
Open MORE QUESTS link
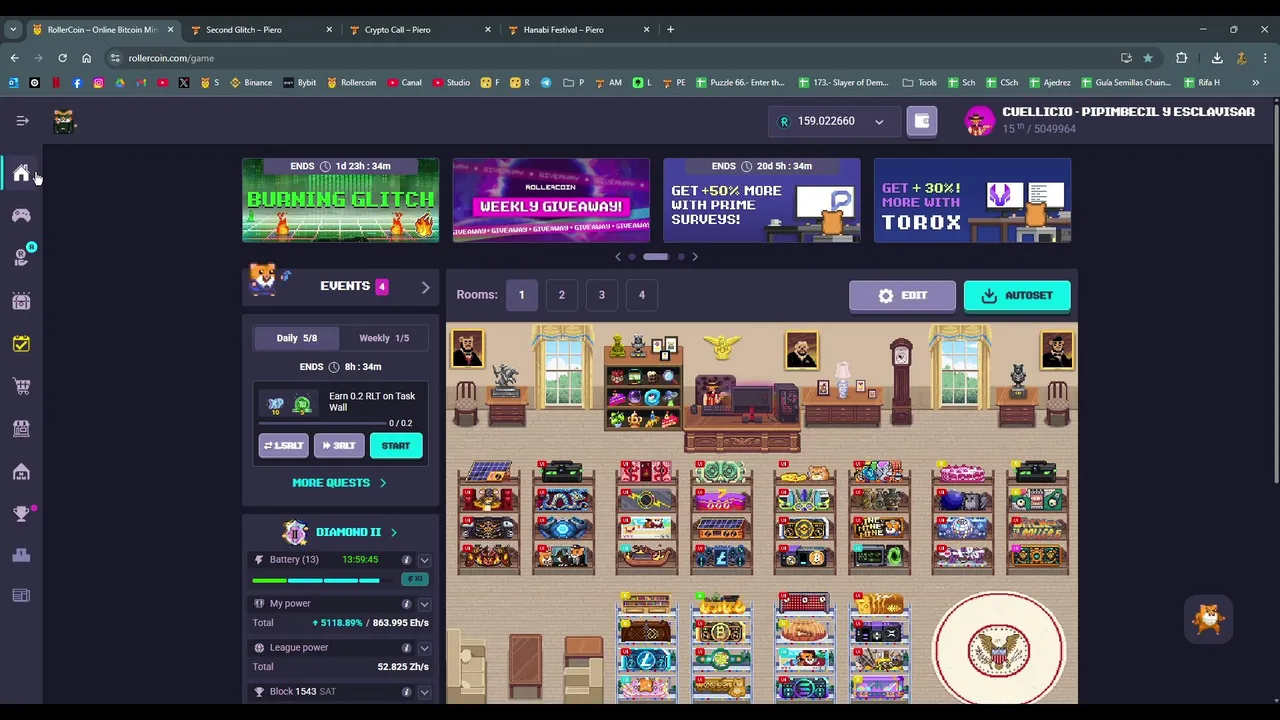339,483
